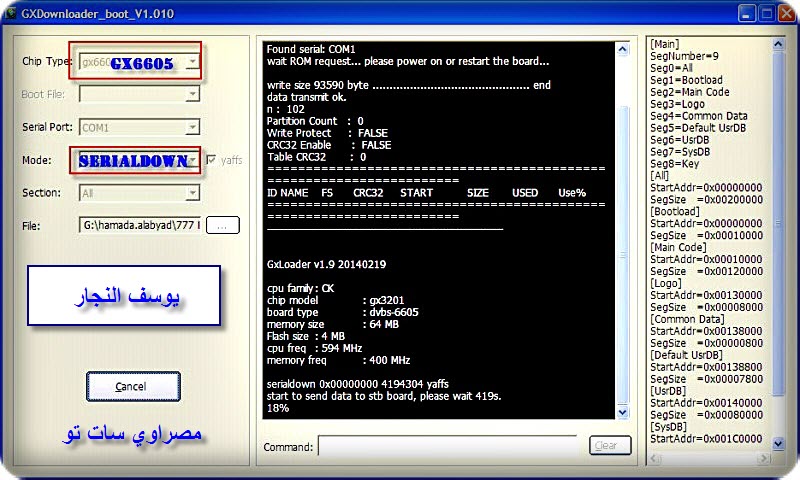Open the Section dropdown showing All

click(192, 193)
